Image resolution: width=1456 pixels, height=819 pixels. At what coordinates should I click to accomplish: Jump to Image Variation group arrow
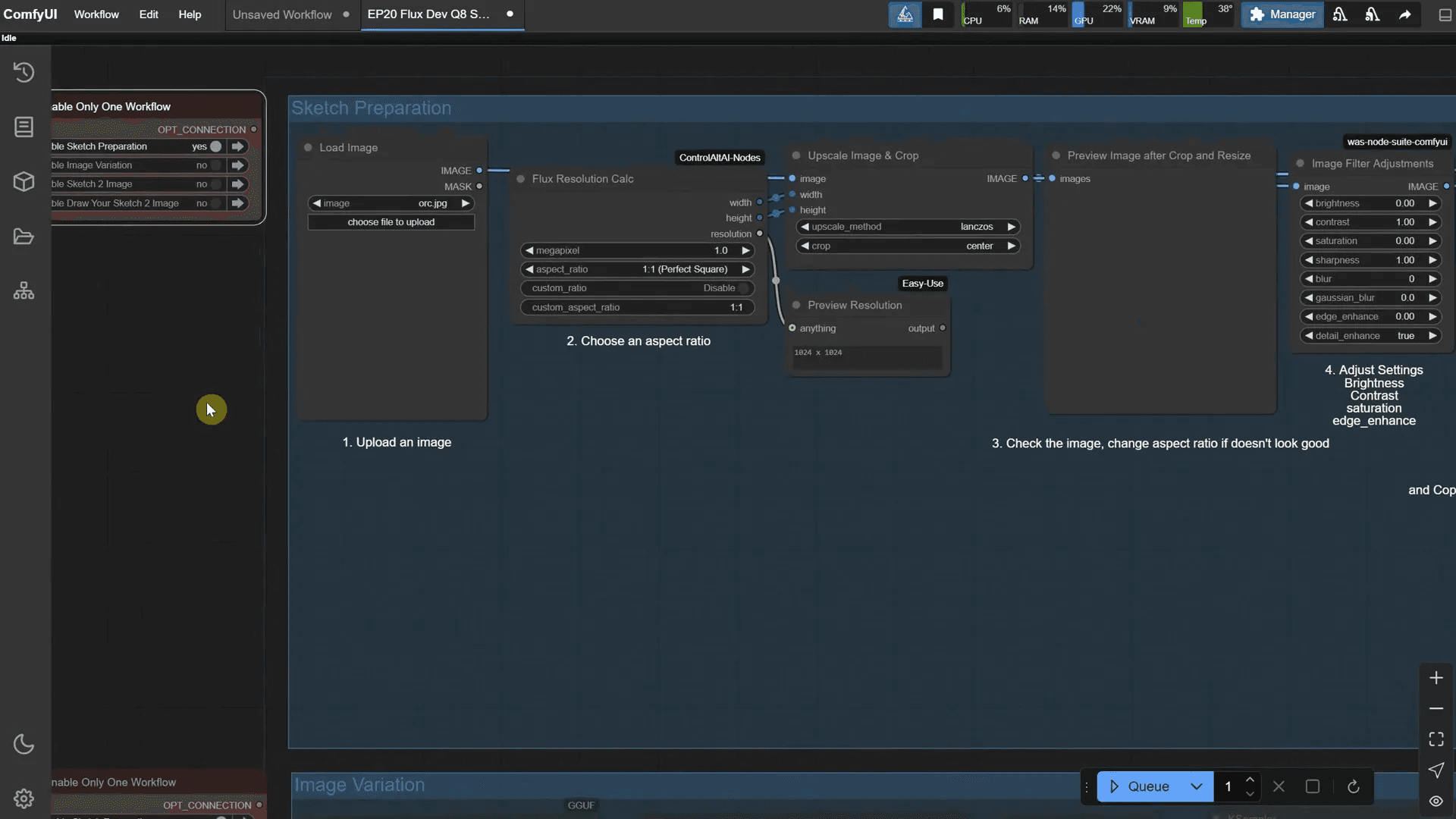click(238, 165)
